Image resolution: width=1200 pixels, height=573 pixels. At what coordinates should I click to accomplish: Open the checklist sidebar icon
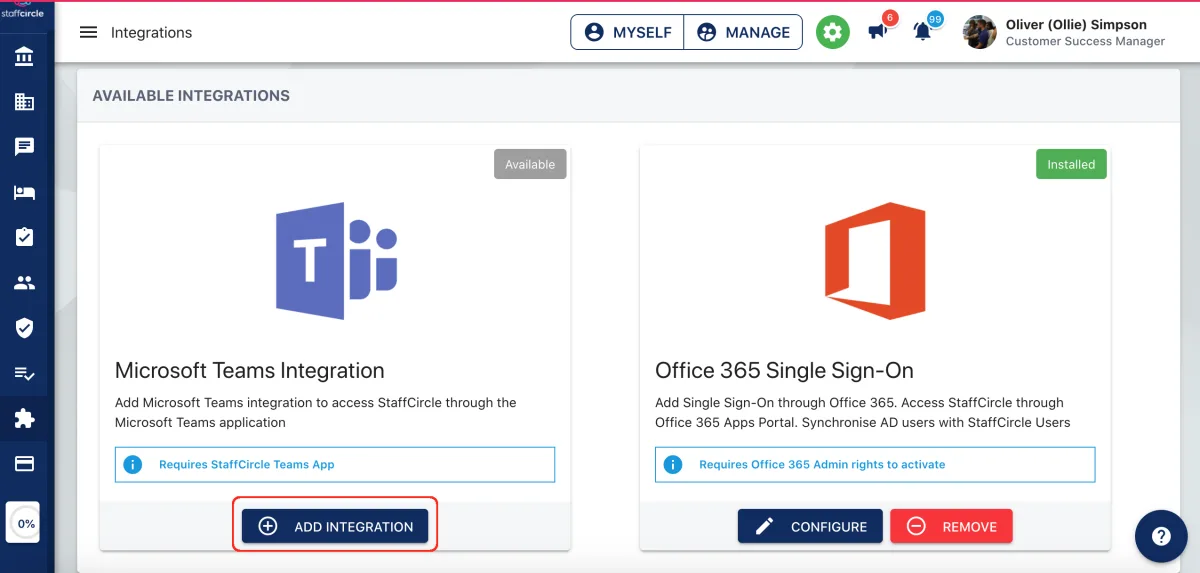25,373
